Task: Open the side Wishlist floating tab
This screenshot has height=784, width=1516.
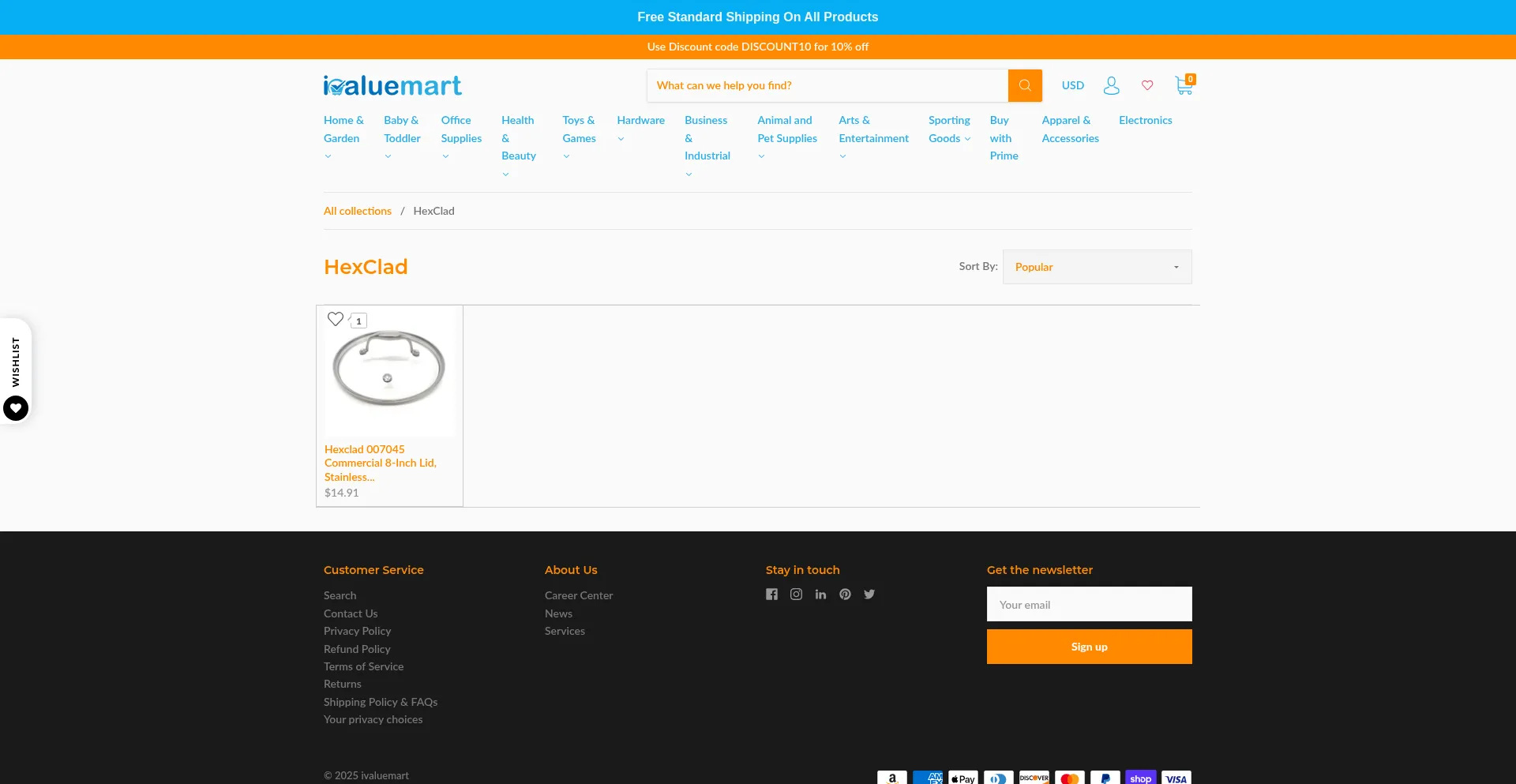Action: pos(16,371)
